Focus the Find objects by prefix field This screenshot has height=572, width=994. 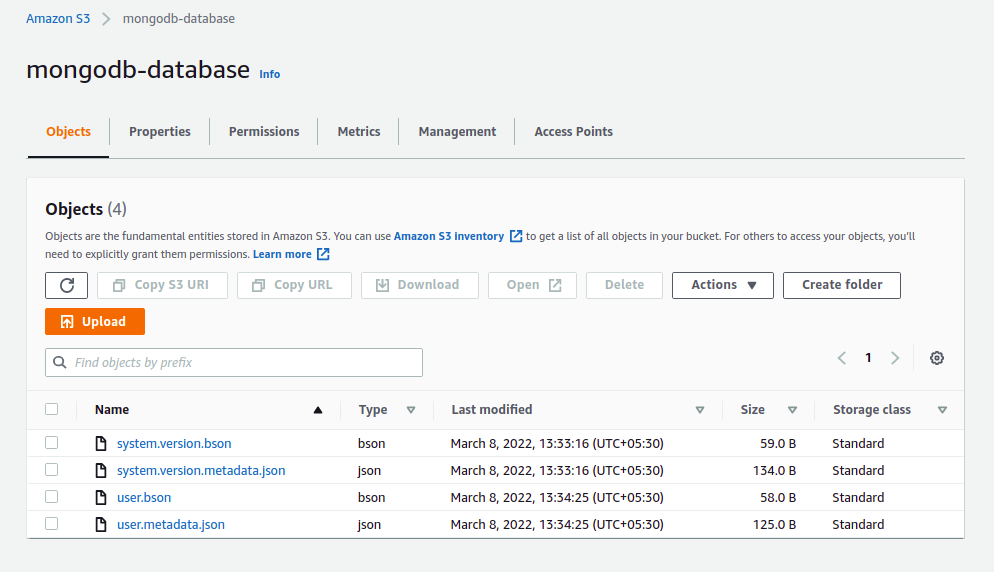click(x=234, y=362)
